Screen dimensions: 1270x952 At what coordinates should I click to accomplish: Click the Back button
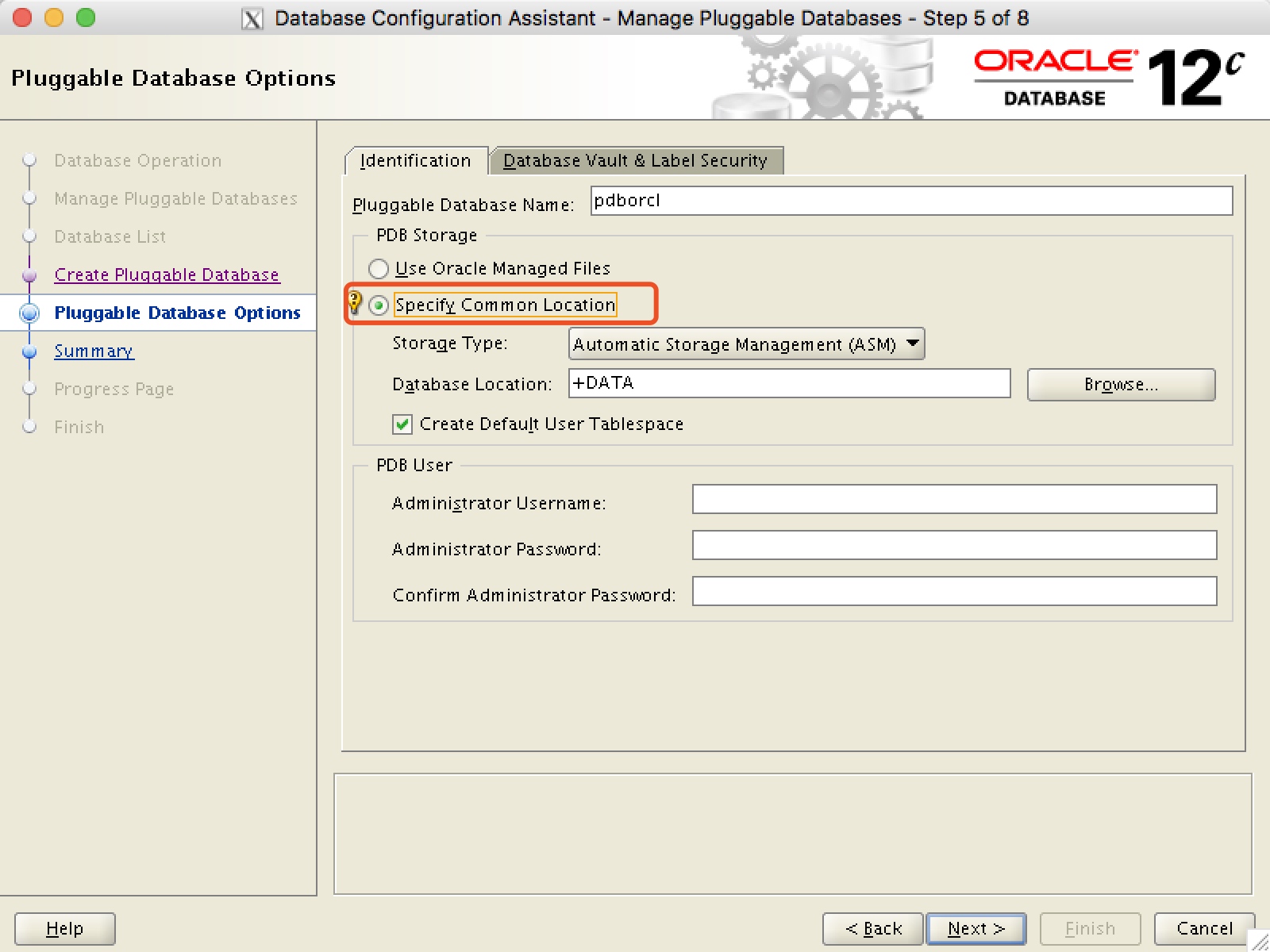pos(872,928)
